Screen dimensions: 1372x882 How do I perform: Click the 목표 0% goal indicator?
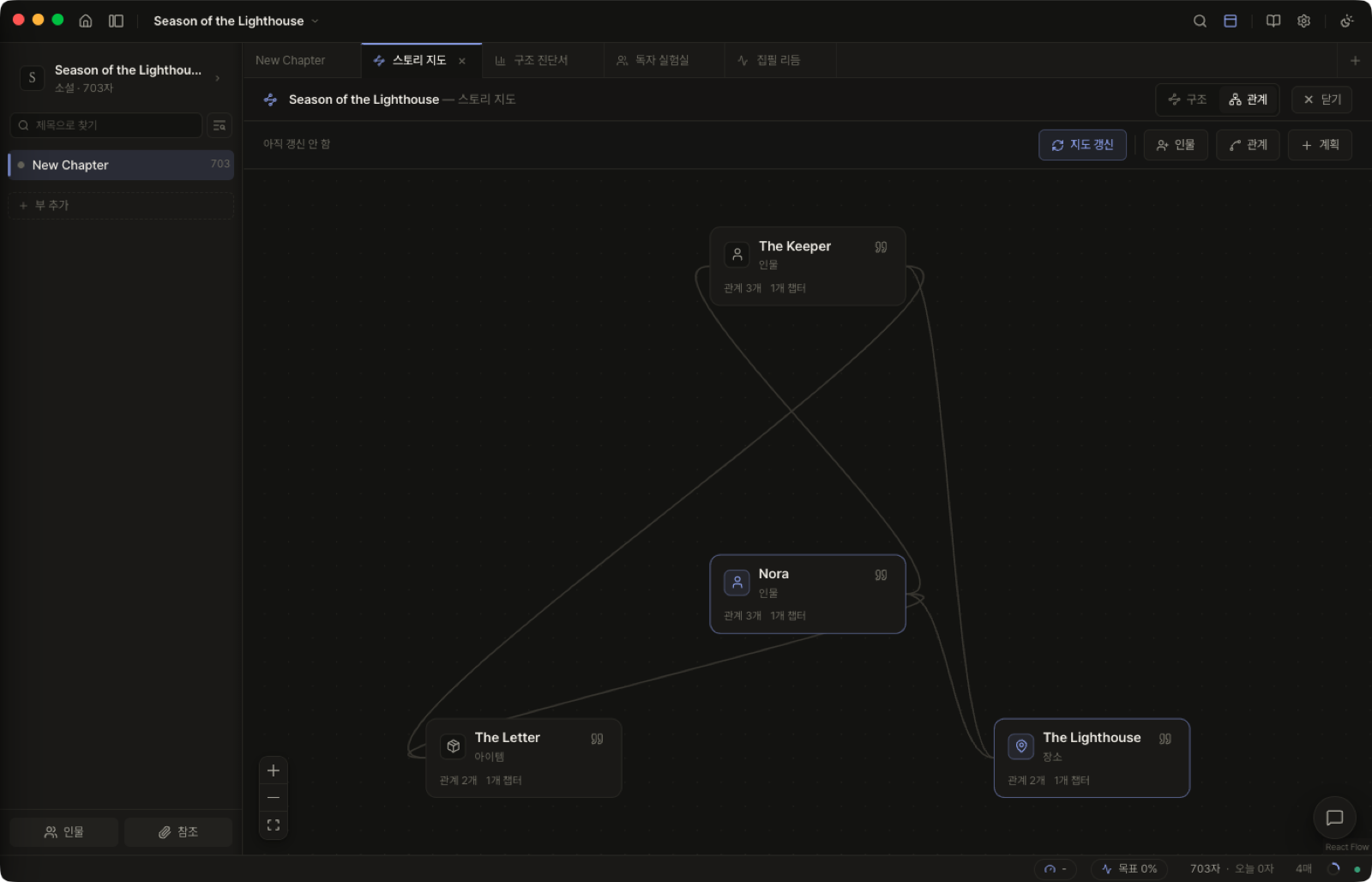point(1129,869)
